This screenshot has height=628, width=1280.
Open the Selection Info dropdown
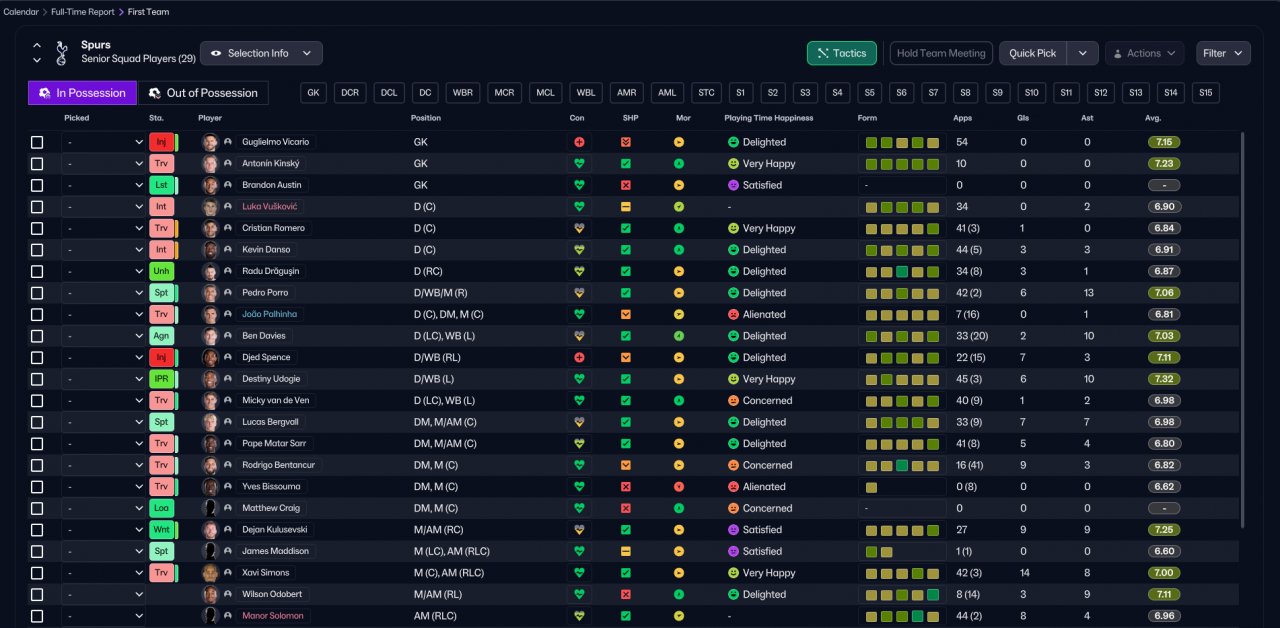(261, 53)
